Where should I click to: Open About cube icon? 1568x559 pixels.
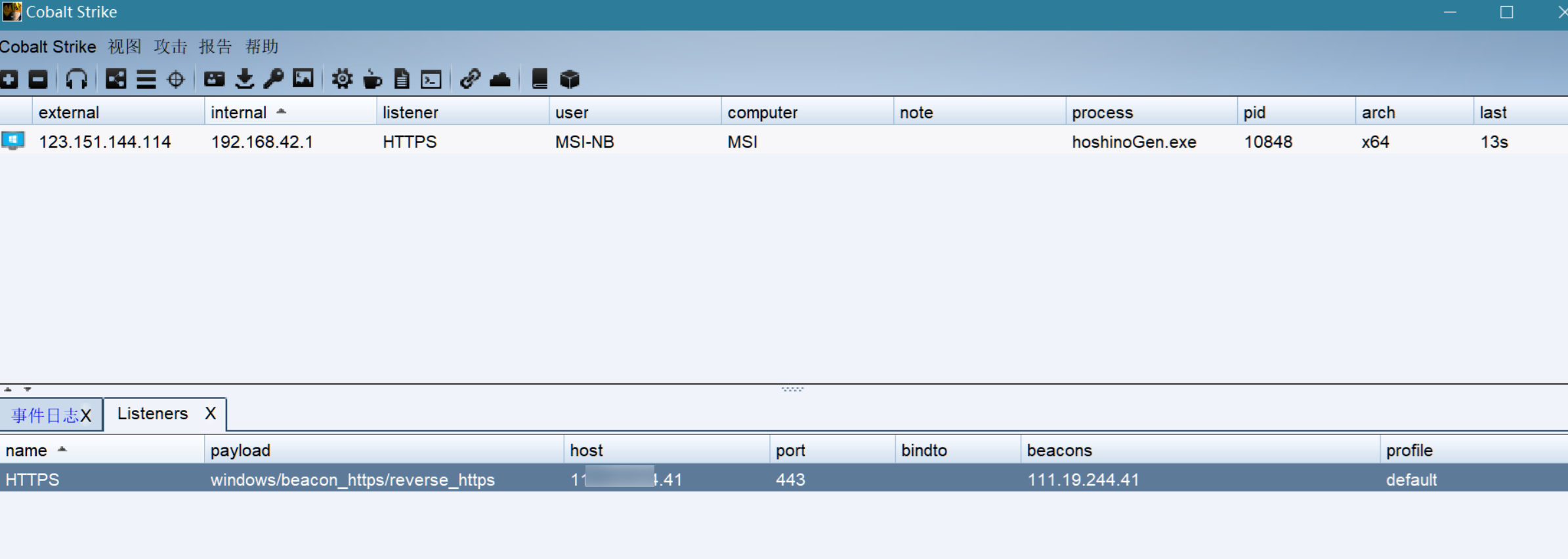[x=570, y=79]
